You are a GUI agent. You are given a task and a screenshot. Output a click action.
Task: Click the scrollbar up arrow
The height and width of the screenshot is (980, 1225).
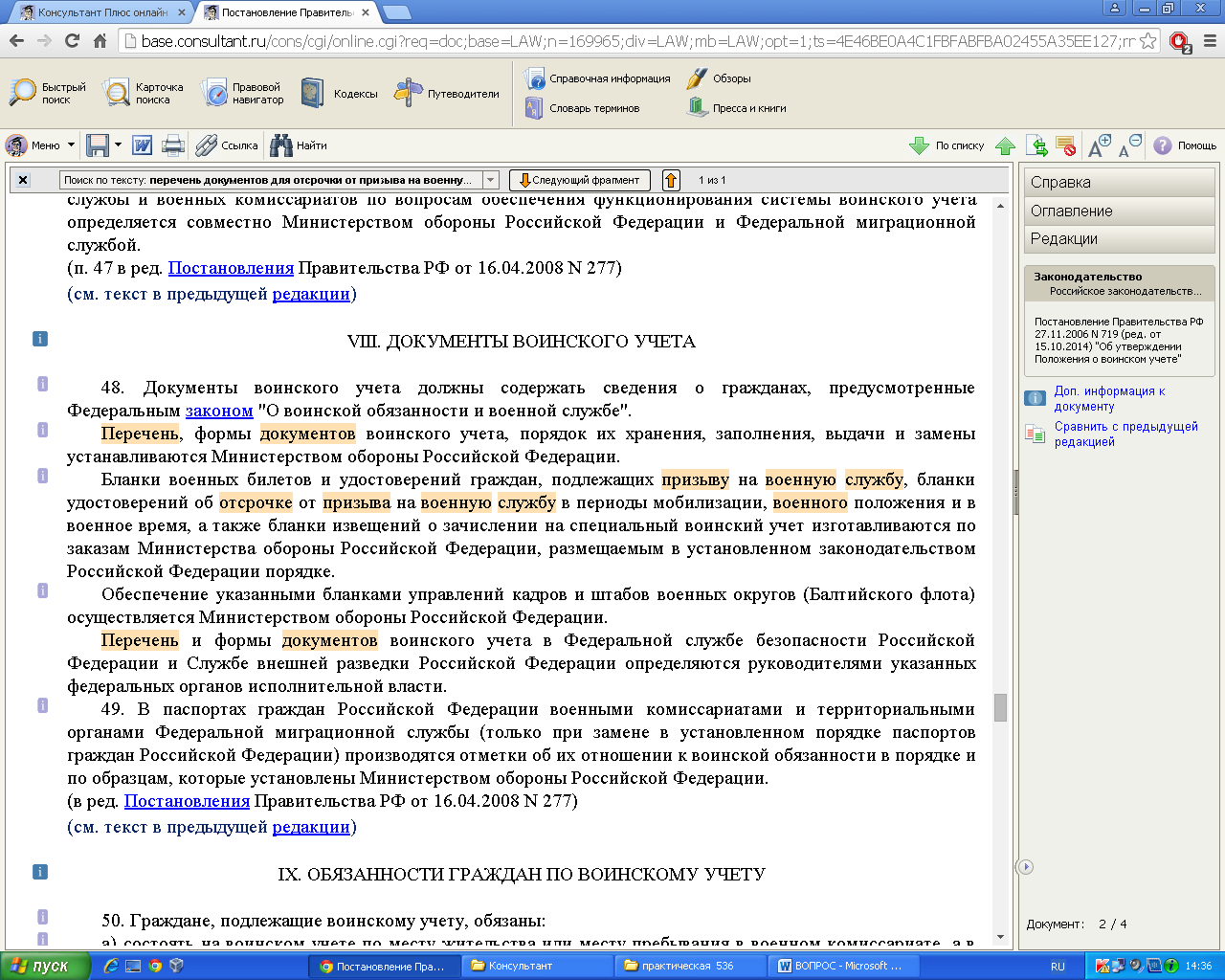[1000, 206]
